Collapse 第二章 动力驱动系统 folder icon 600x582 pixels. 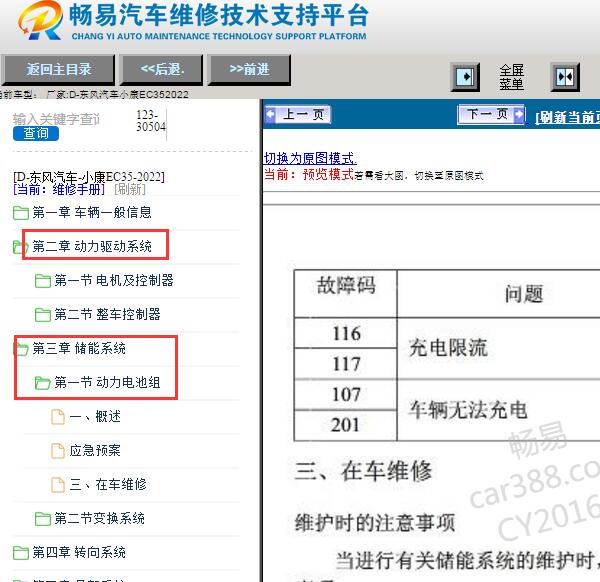pos(18,247)
